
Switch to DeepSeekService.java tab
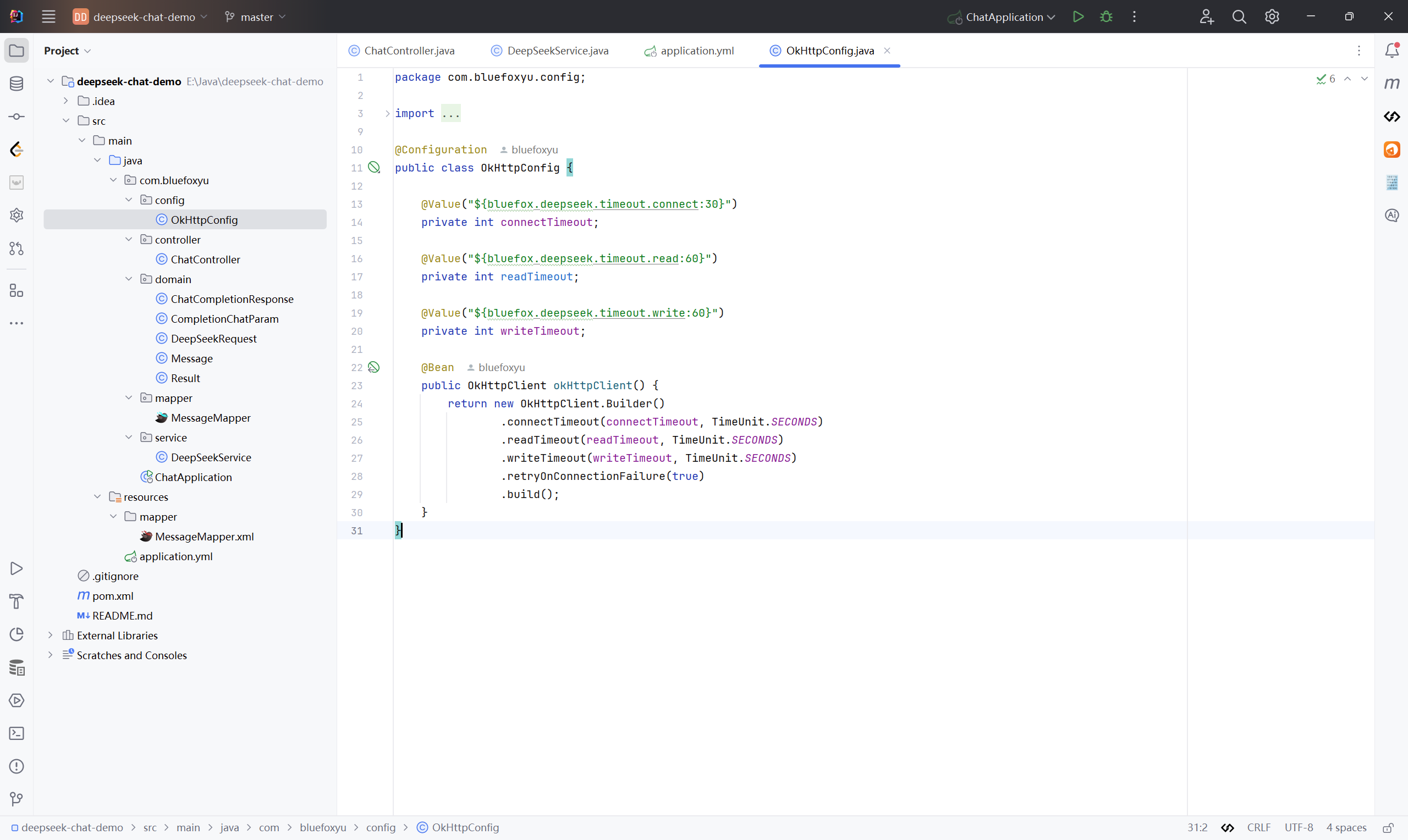(557, 51)
